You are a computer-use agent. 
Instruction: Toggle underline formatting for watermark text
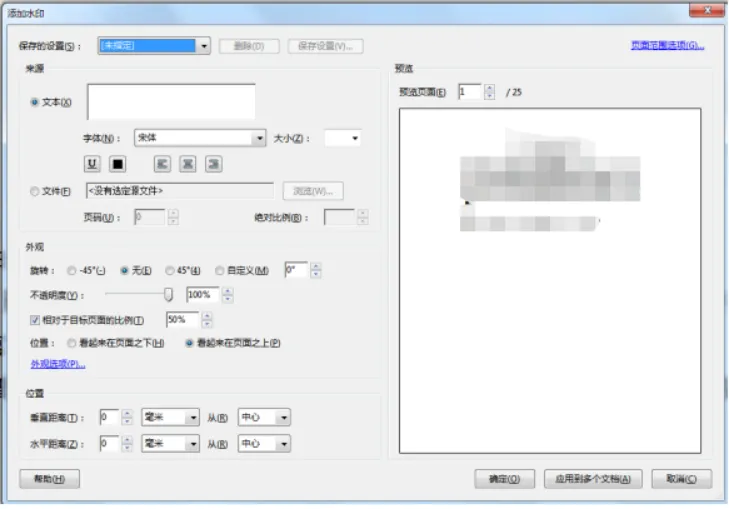pos(92,164)
